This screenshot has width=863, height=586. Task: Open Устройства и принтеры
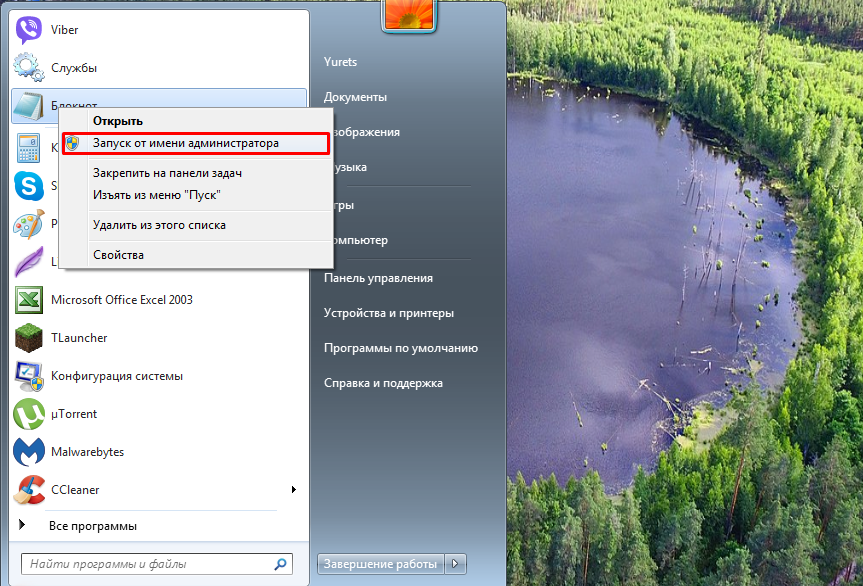389,313
